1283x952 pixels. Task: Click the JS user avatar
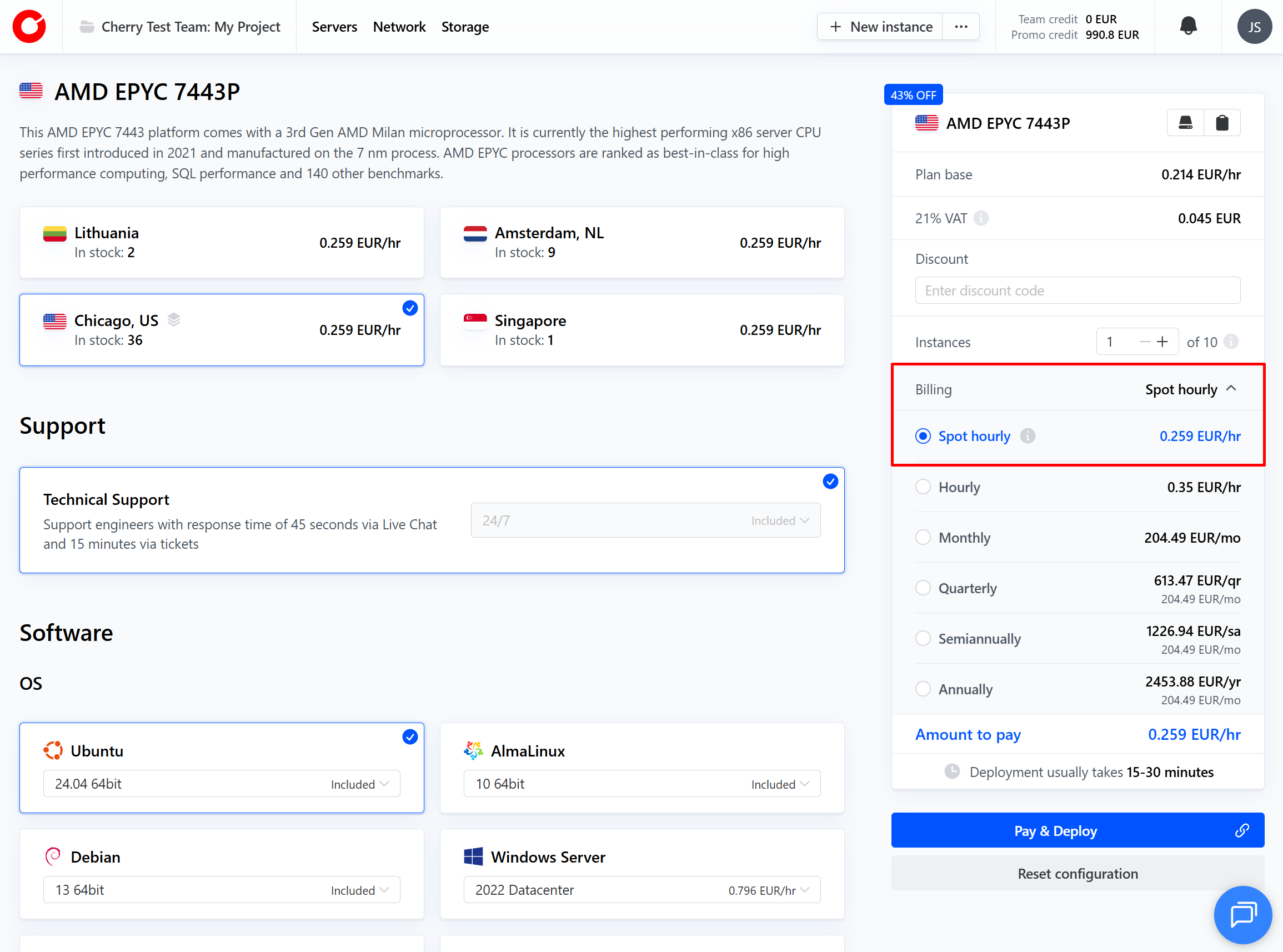(1254, 27)
